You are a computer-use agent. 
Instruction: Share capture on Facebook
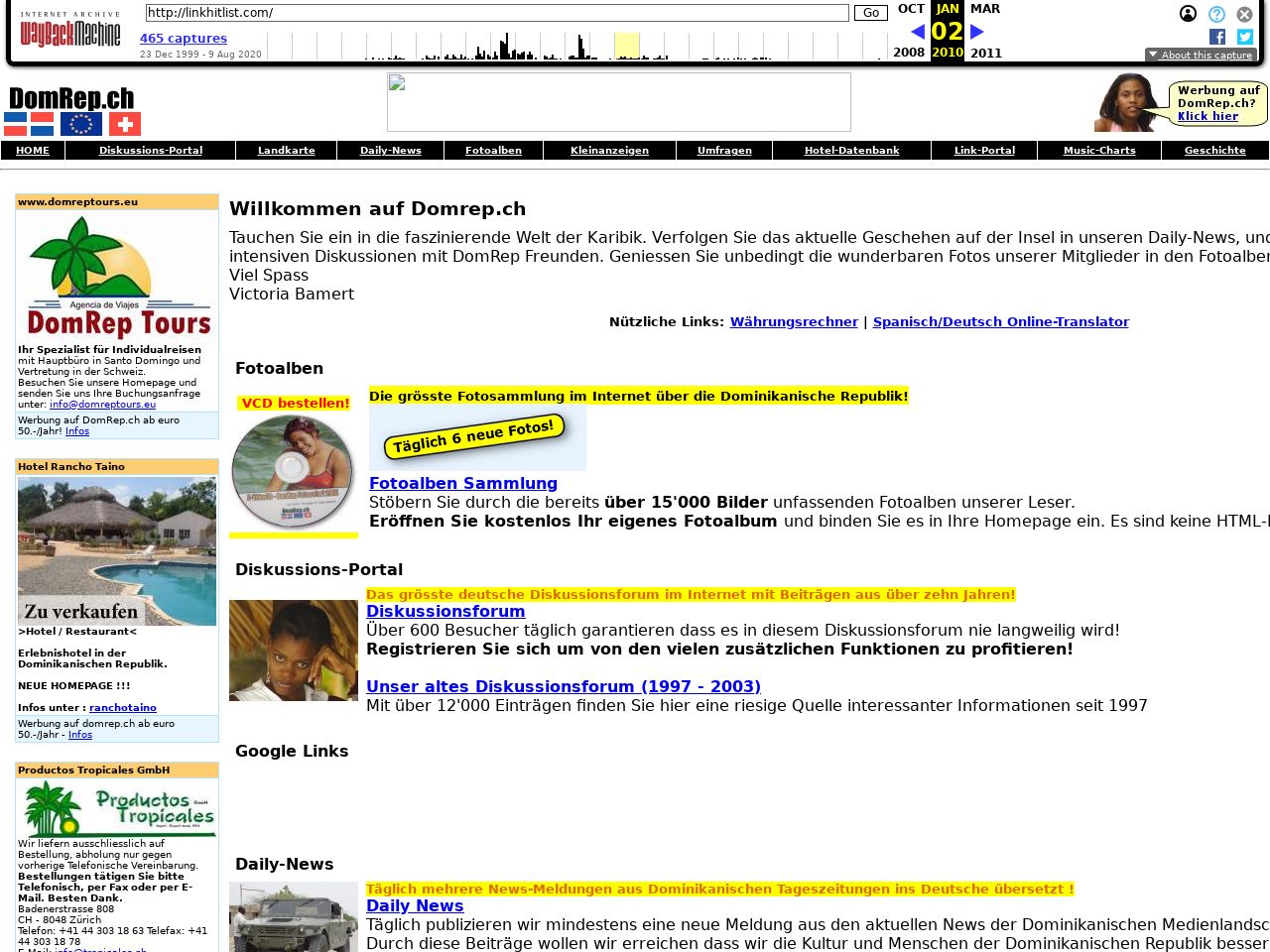[1217, 37]
